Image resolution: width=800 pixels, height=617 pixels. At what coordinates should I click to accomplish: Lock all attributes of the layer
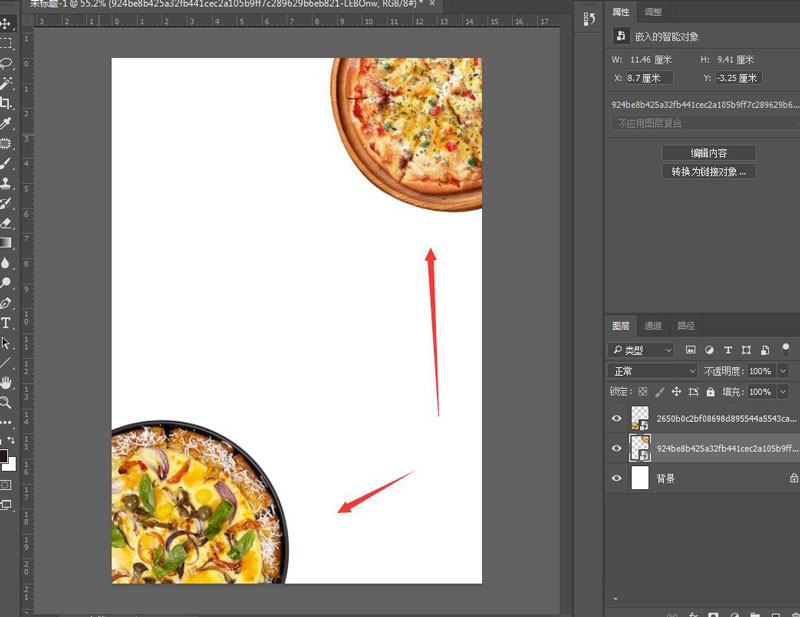(x=710, y=391)
